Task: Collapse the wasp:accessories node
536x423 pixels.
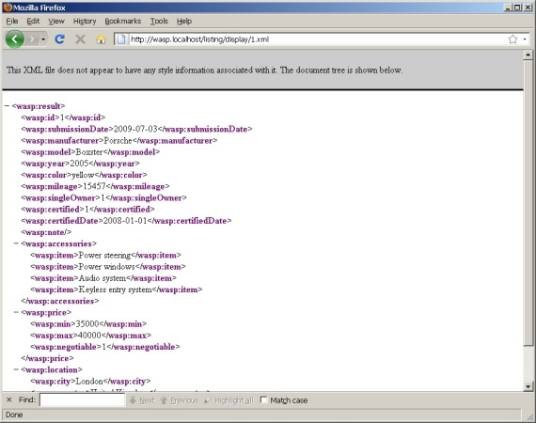Action: (x=16, y=243)
